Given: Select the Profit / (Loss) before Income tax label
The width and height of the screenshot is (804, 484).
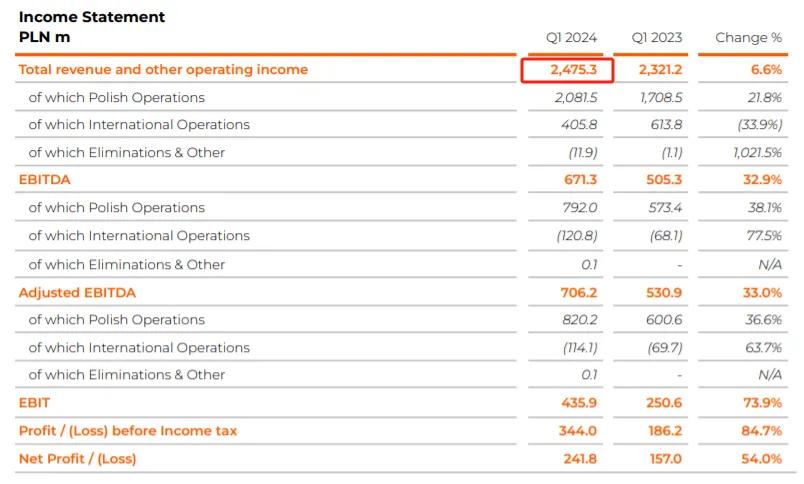Looking at the screenshot, I should pos(127,431).
